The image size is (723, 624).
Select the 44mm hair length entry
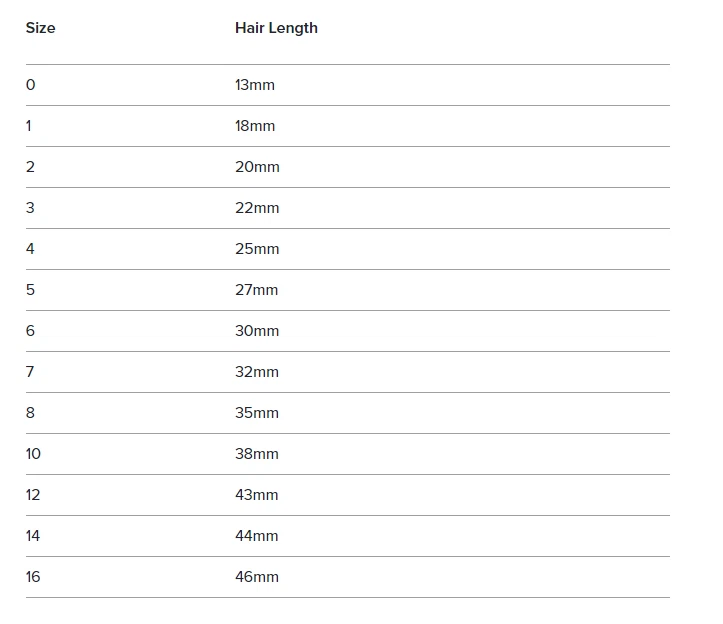point(257,536)
